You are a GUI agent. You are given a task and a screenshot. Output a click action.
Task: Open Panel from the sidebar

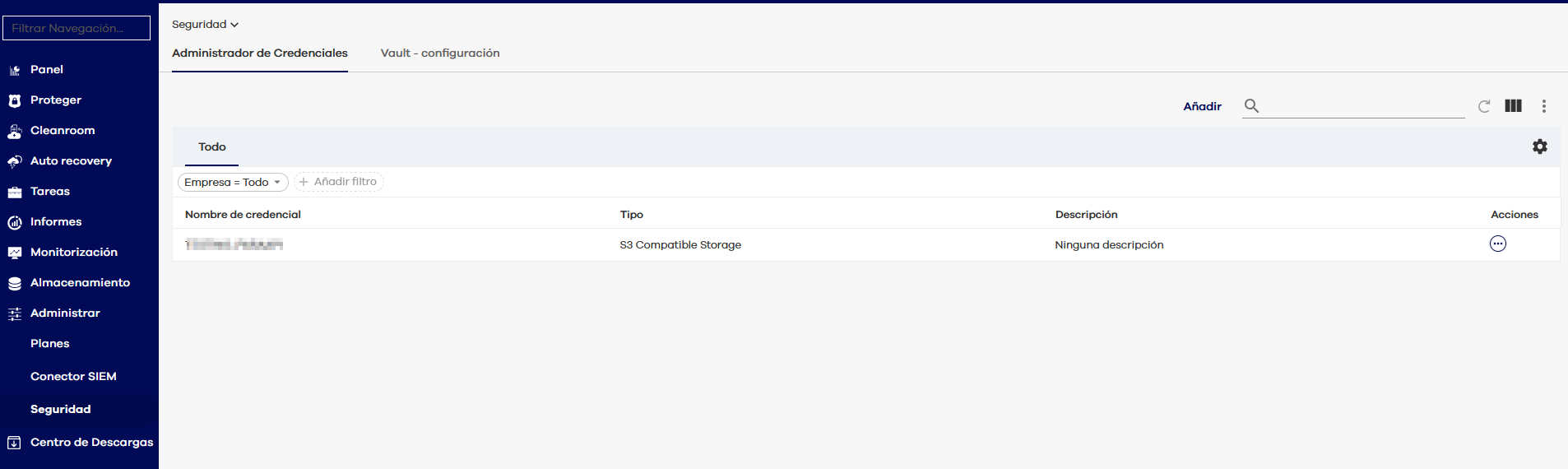(x=47, y=70)
